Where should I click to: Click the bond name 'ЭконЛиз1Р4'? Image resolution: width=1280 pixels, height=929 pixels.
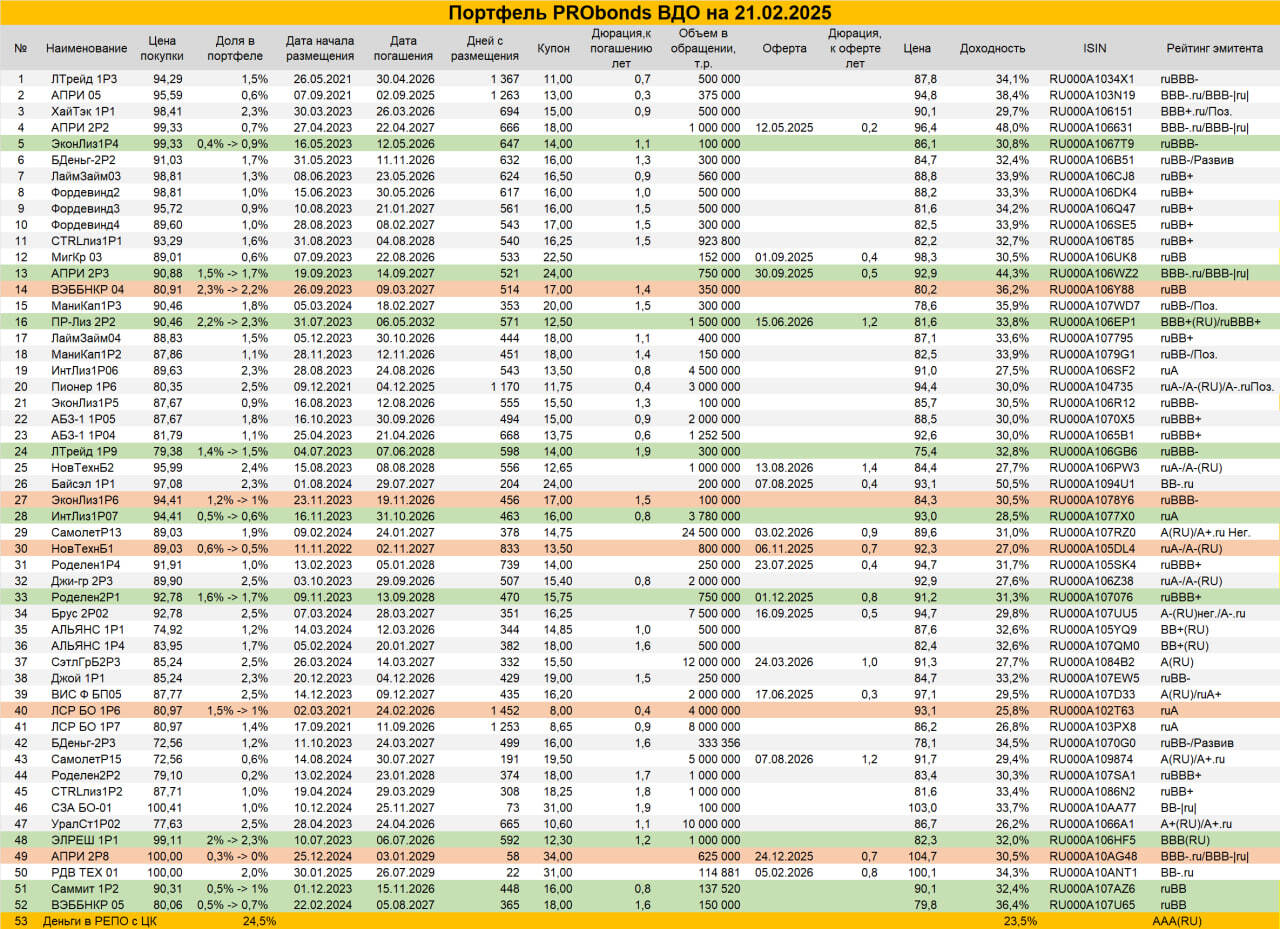(85, 144)
